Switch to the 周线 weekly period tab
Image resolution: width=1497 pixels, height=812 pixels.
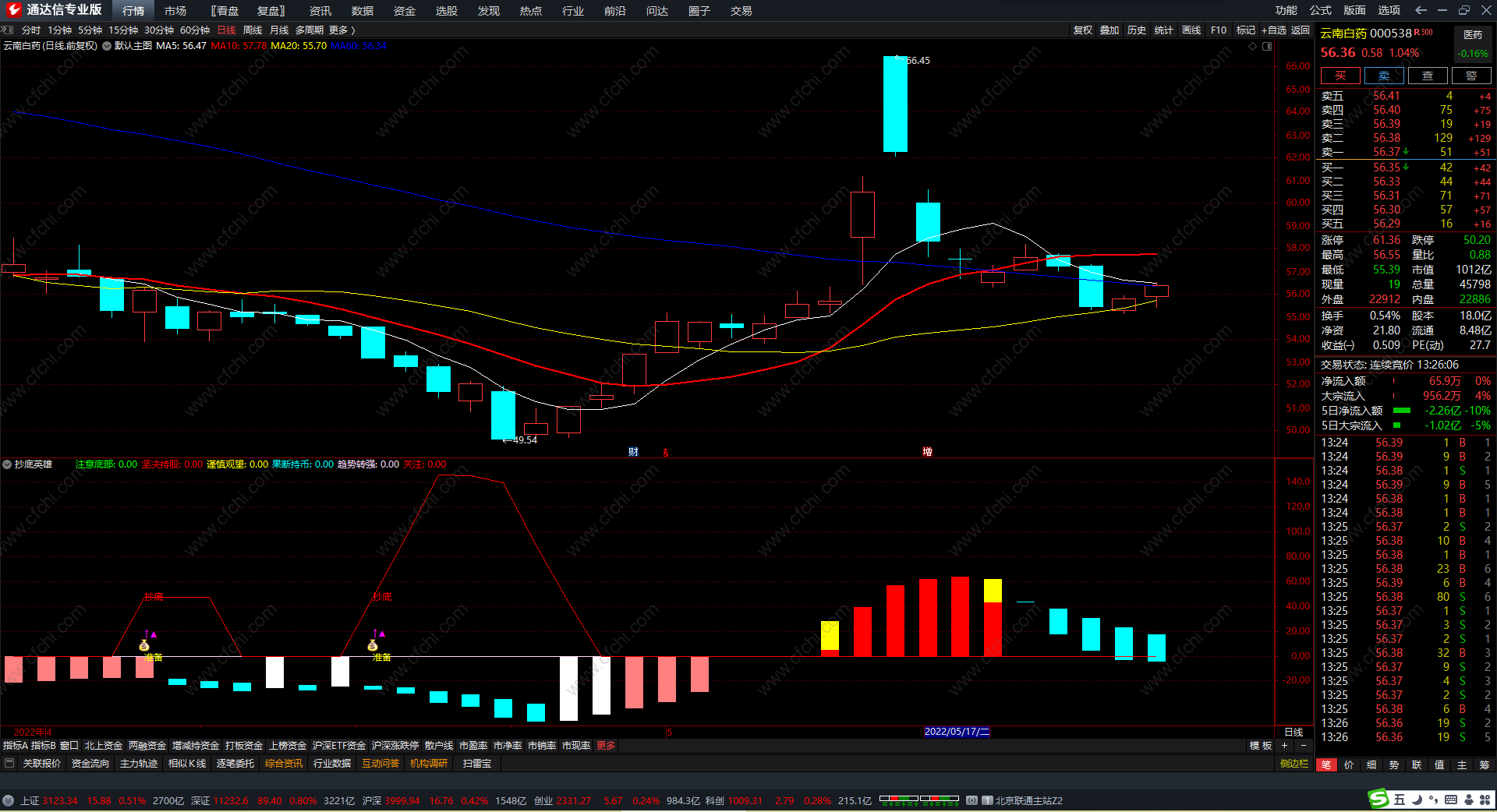(x=253, y=30)
